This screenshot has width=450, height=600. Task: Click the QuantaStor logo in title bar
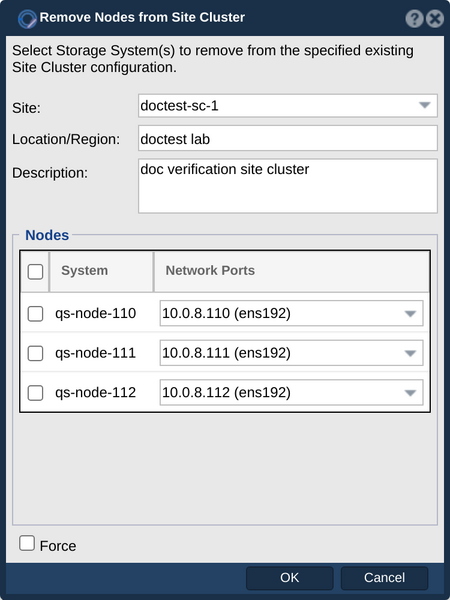27,19
